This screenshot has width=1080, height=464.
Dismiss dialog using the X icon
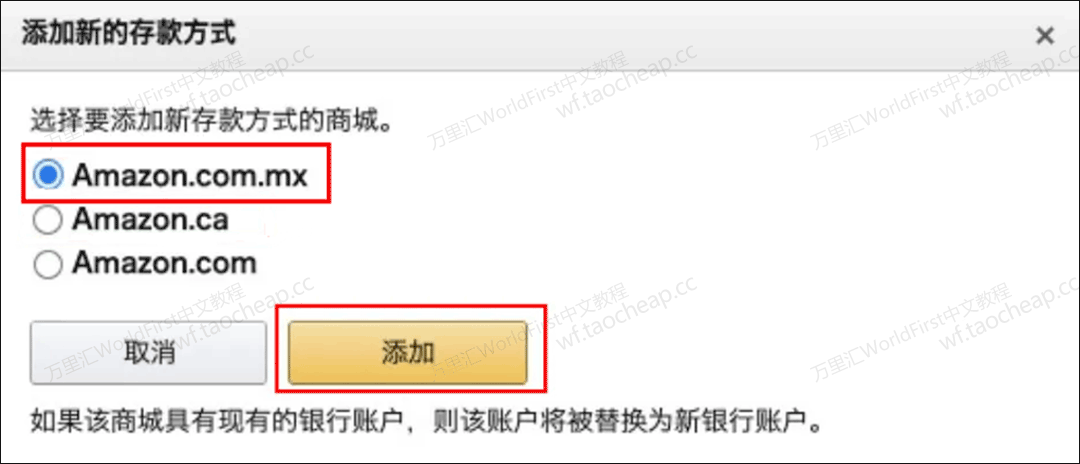click(x=1045, y=36)
